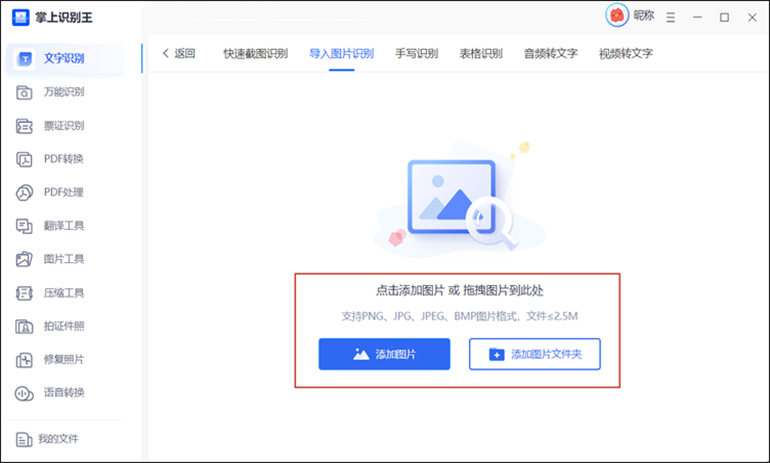770x463 pixels.
Task: Click the user avatar icon
Action: click(617, 16)
